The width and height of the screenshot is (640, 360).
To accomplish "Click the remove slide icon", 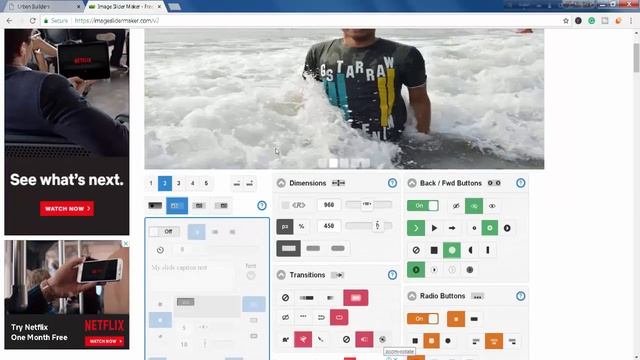I will [x=237, y=183].
